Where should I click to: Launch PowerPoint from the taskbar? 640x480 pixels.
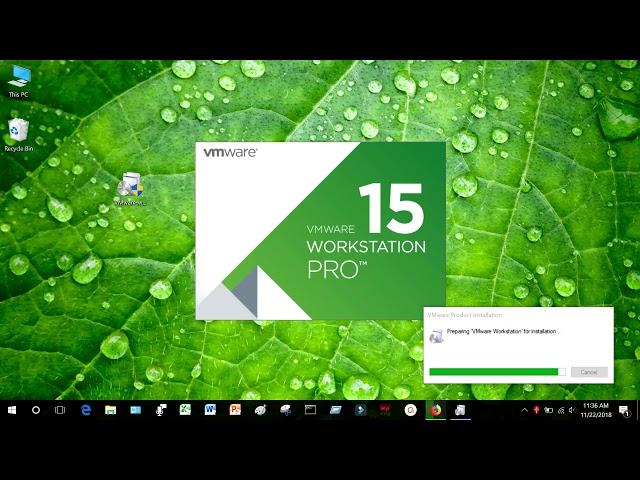click(235, 410)
